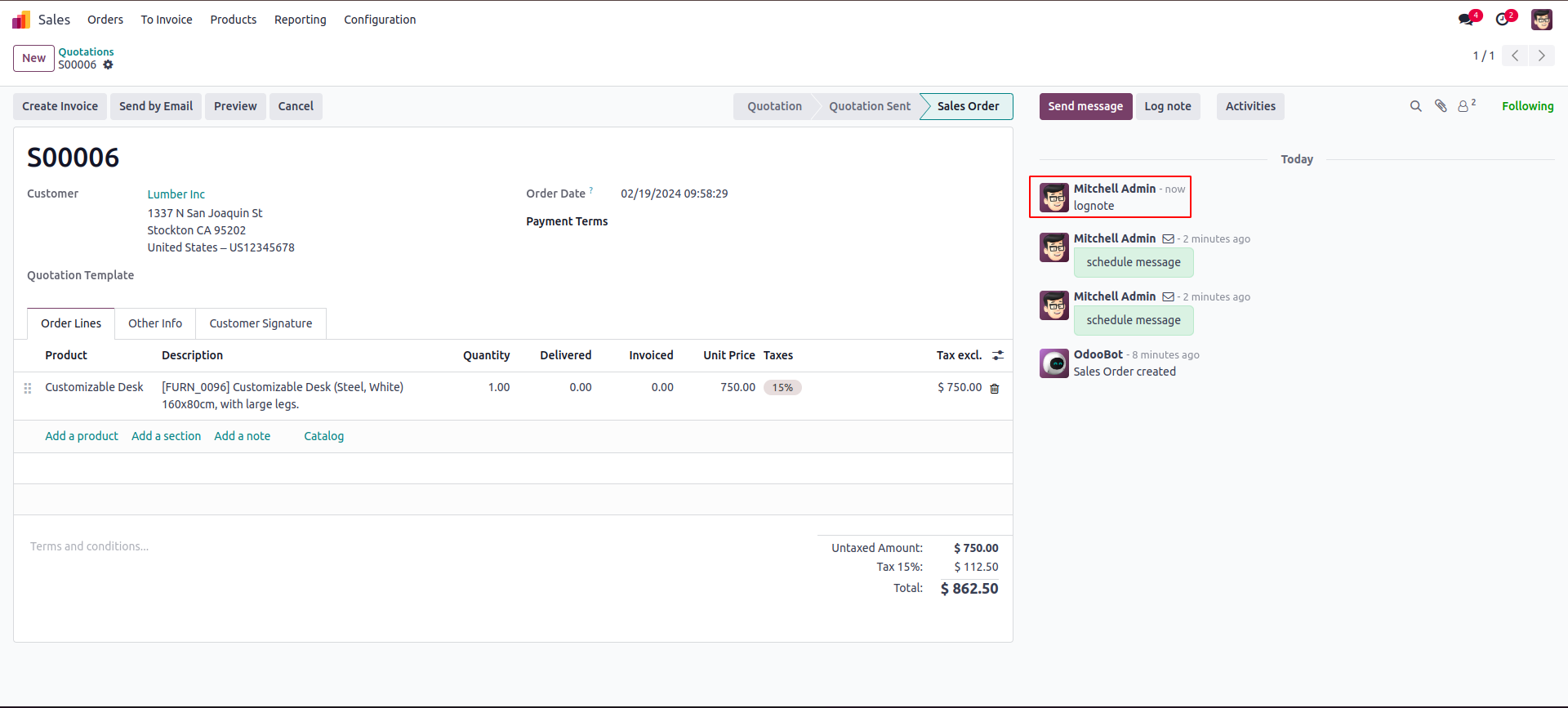Viewport: 1568px width, 708px height.
Task: Cancel the sales order
Action: pos(296,106)
